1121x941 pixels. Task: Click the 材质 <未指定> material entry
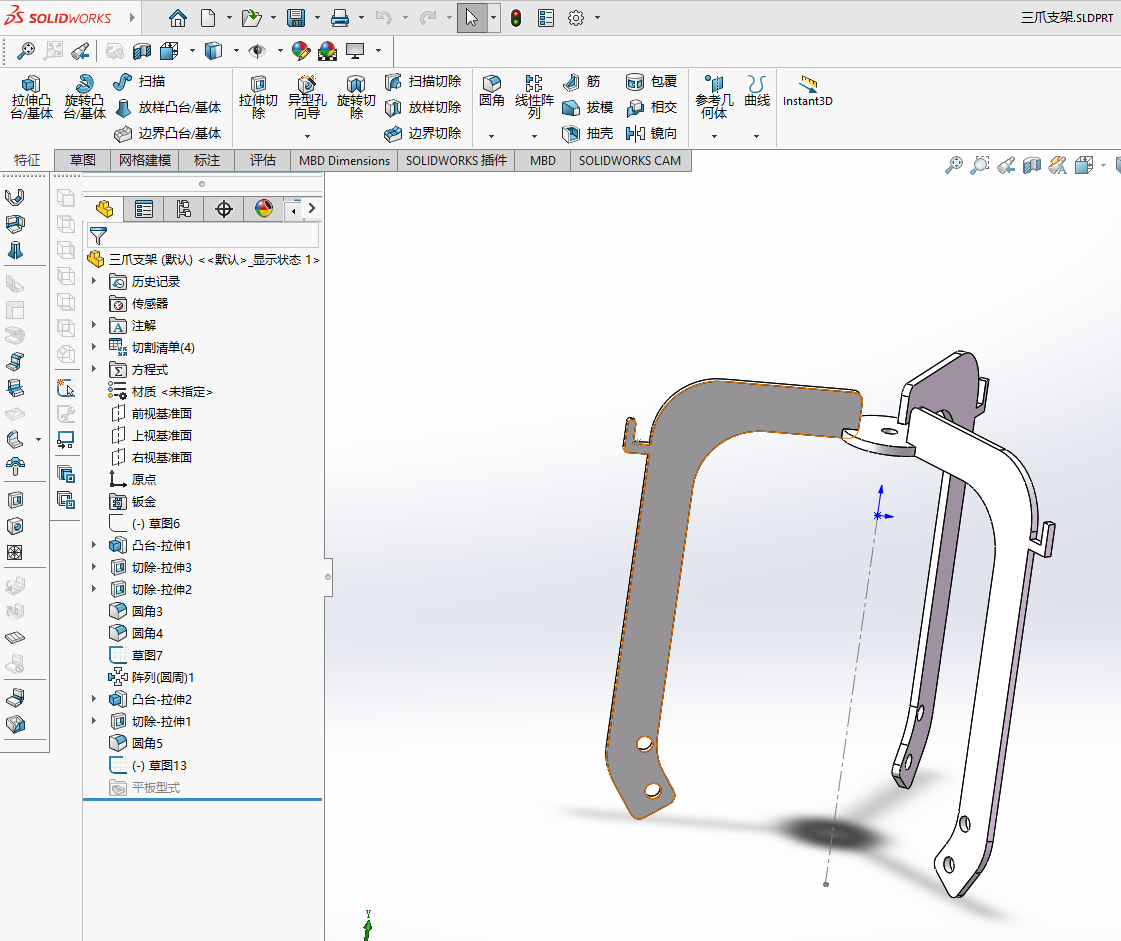(172, 391)
